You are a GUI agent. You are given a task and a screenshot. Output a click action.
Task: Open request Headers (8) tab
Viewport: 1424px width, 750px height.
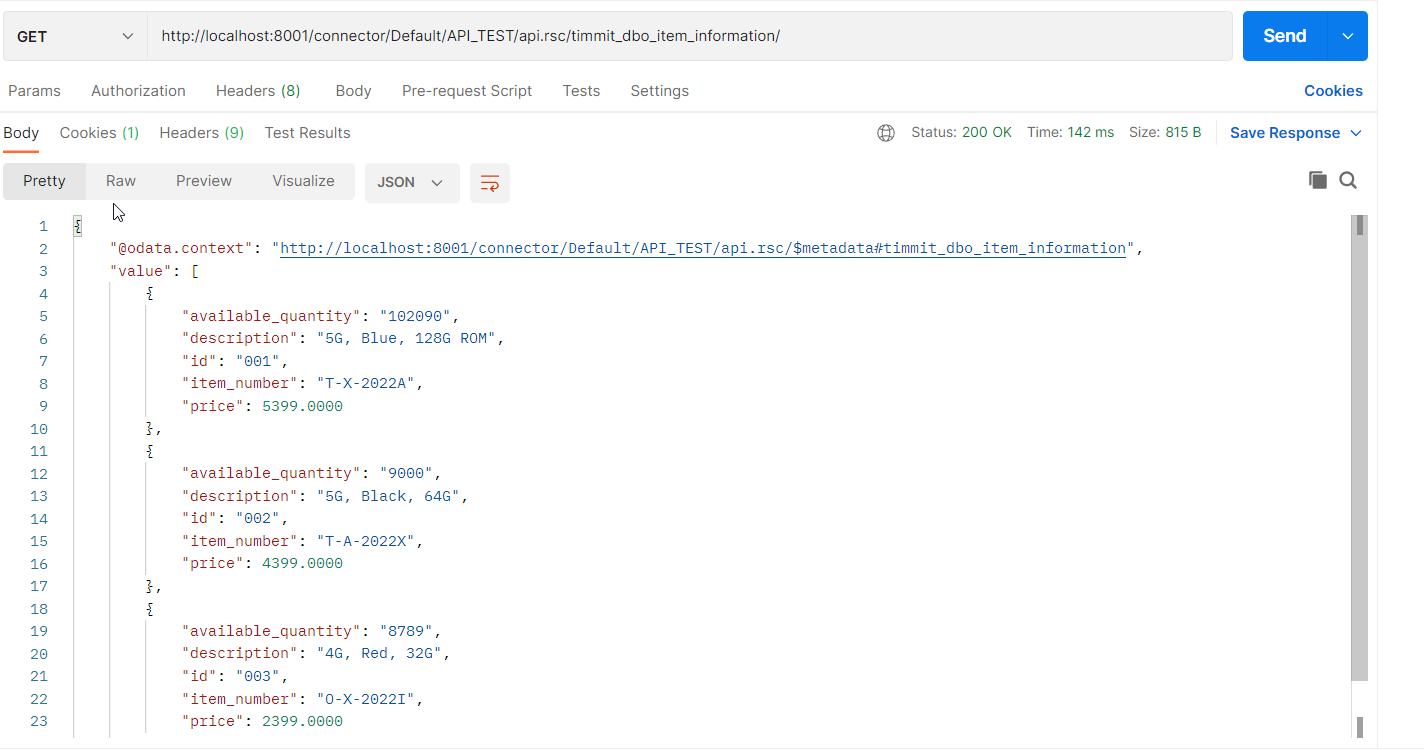point(258,91)
